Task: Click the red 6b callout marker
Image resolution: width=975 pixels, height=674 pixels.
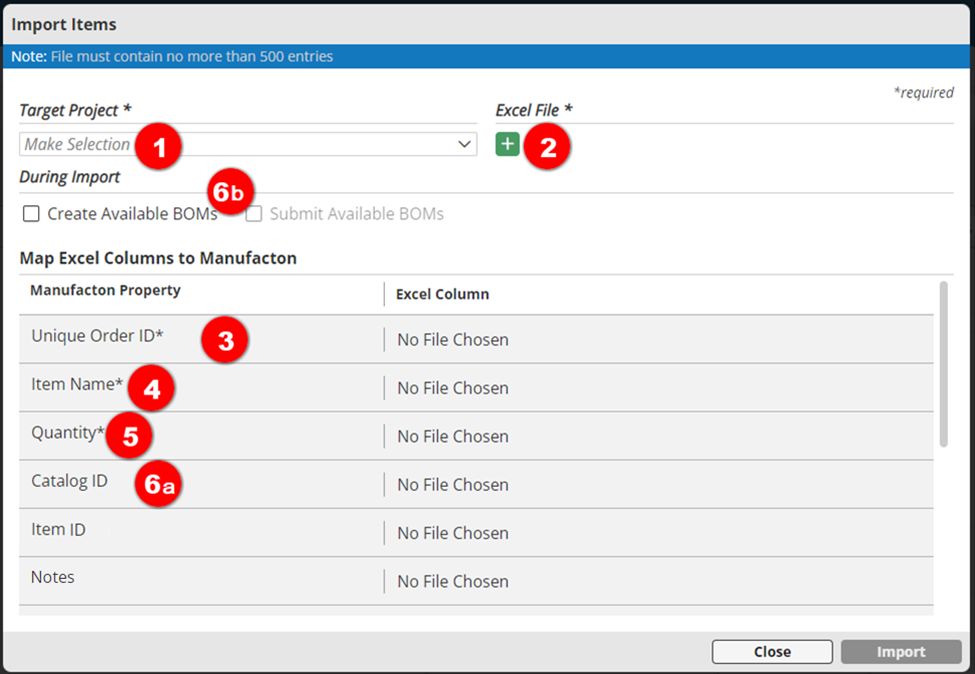Action: 231,192
